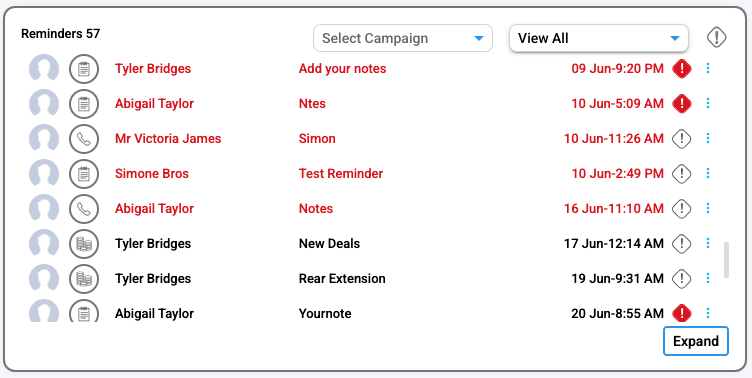The width and height of the screenshot is (752, 378).
Task: Click Abigail Taylor name in Yournote row
Action: tap(154, 314)
